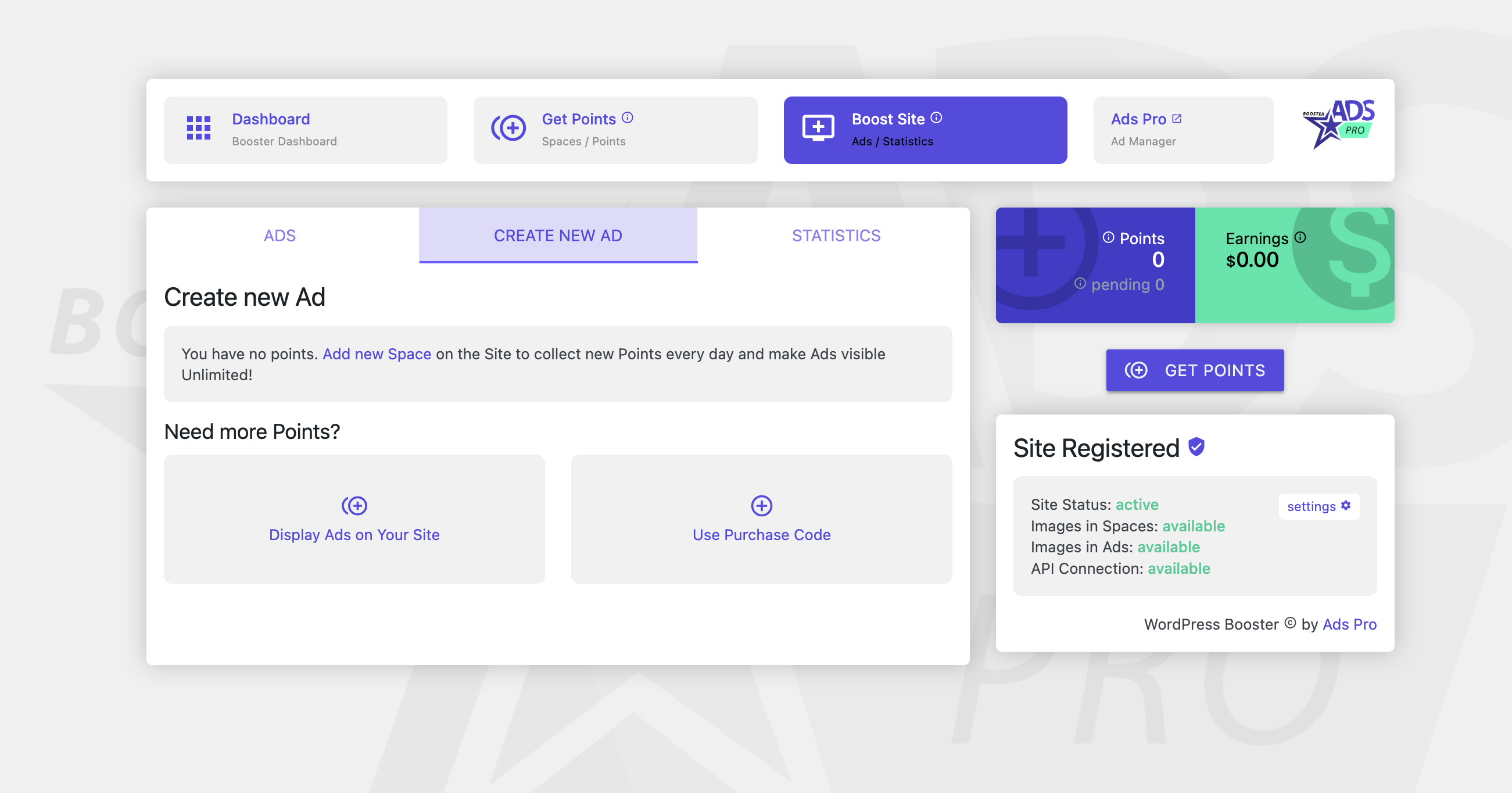Click the Boost Site monitor icon
Viewport: 1512px width, 793px height.
819,128
